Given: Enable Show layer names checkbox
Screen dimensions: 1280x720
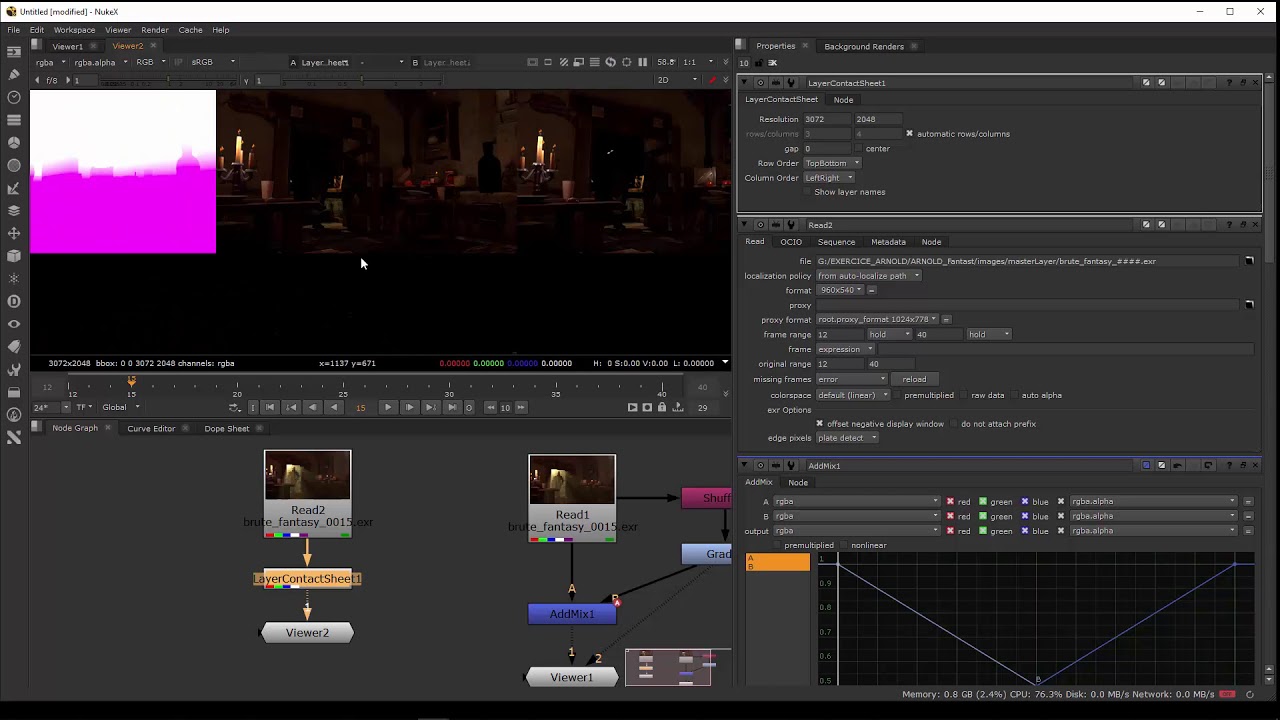Looking at the screenshot, I should coord(808,192).
